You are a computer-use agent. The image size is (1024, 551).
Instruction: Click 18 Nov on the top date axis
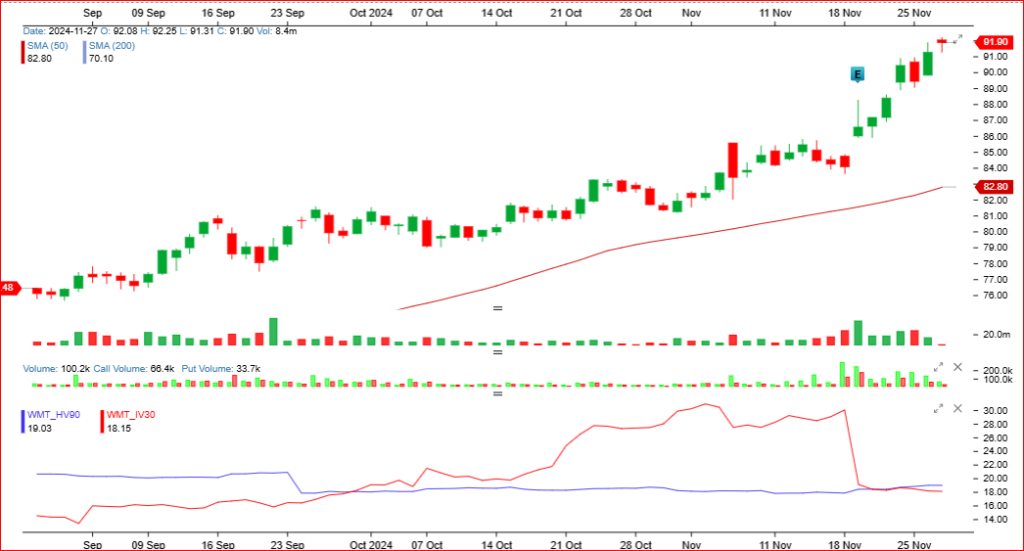click(844, 13)
